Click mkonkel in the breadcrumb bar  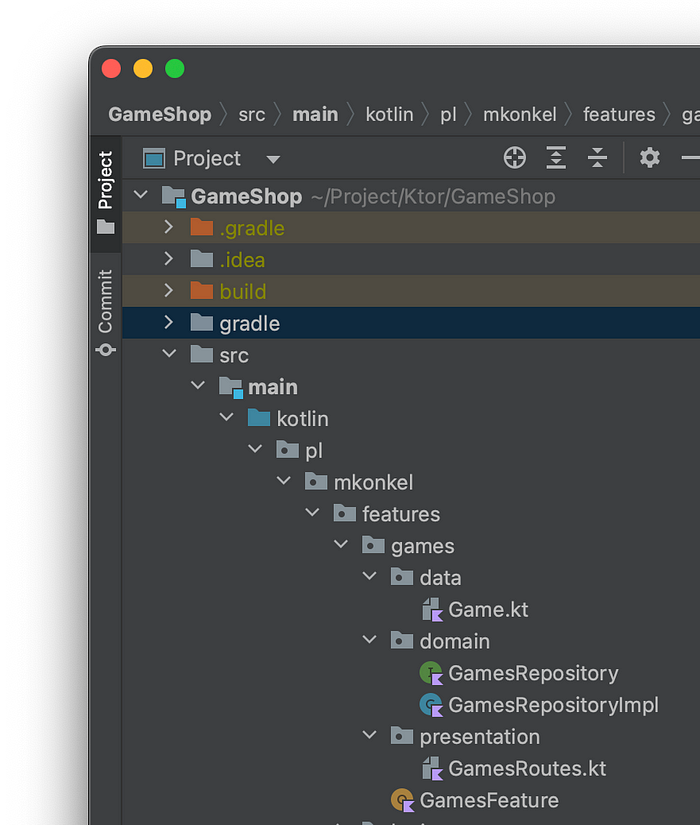[519, 114]
